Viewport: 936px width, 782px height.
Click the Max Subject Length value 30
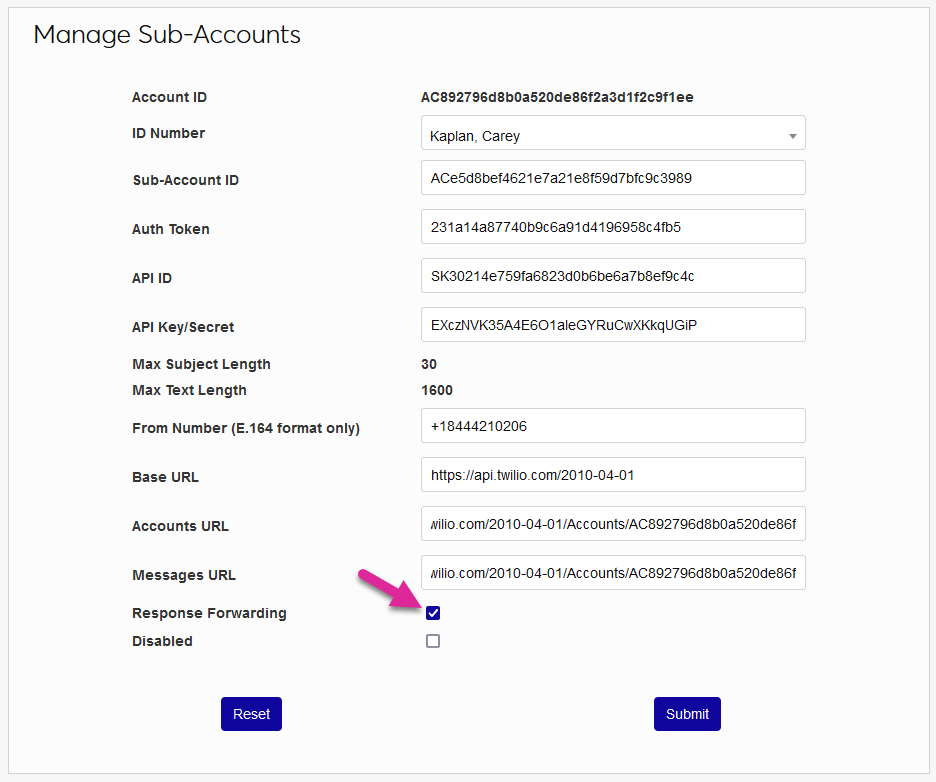[429, 364]
